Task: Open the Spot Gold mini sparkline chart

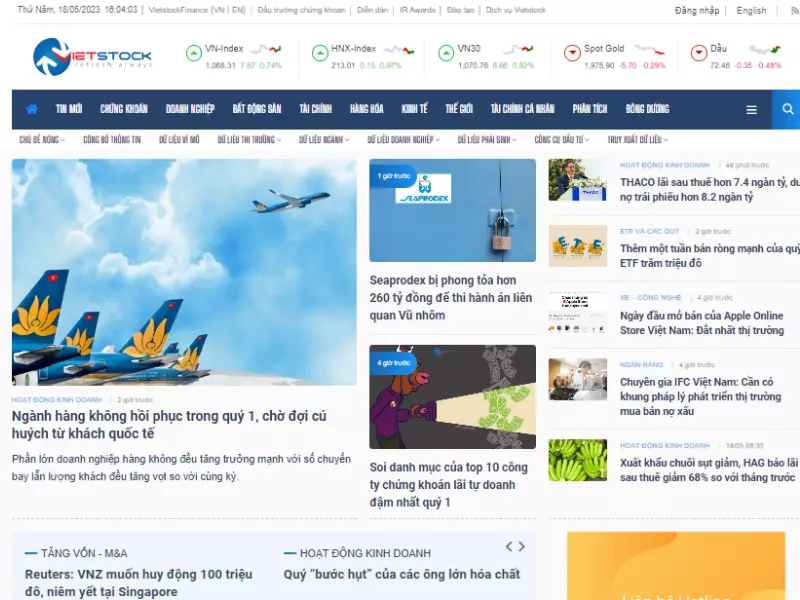Action: [x=649, y=49]
